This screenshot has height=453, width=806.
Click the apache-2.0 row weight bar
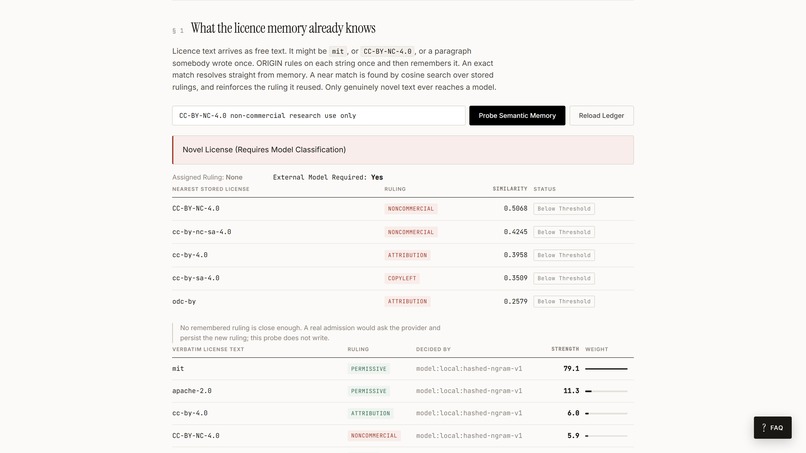coord(607,391)
